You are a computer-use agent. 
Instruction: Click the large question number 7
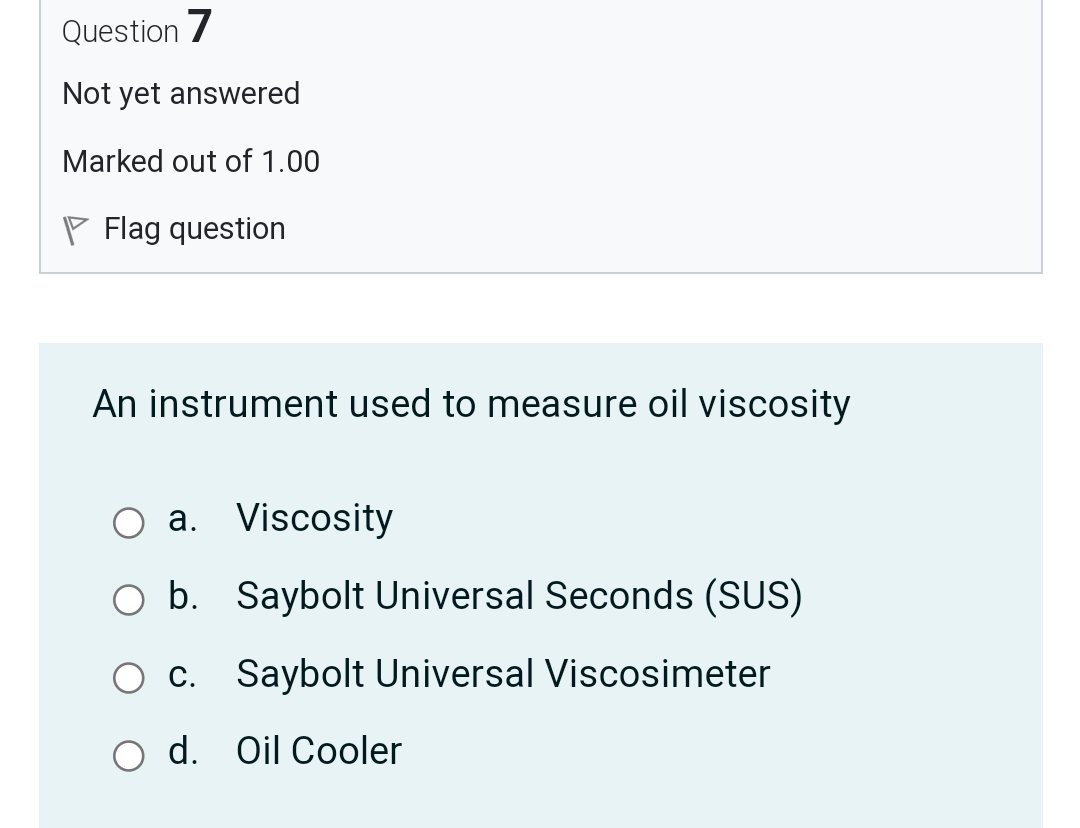click(199, 26)
